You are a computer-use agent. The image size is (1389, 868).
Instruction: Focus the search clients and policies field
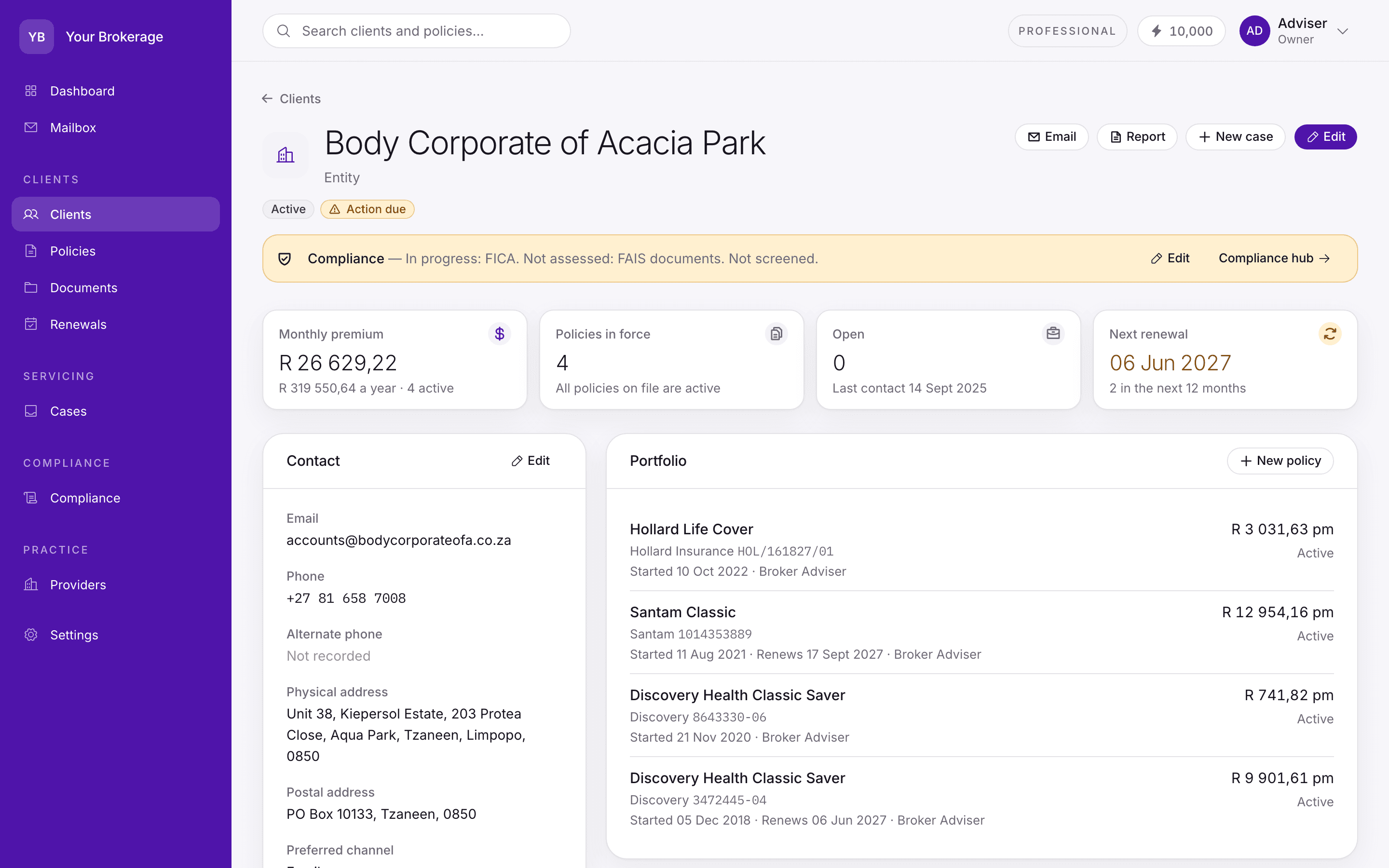coord(417,31)
